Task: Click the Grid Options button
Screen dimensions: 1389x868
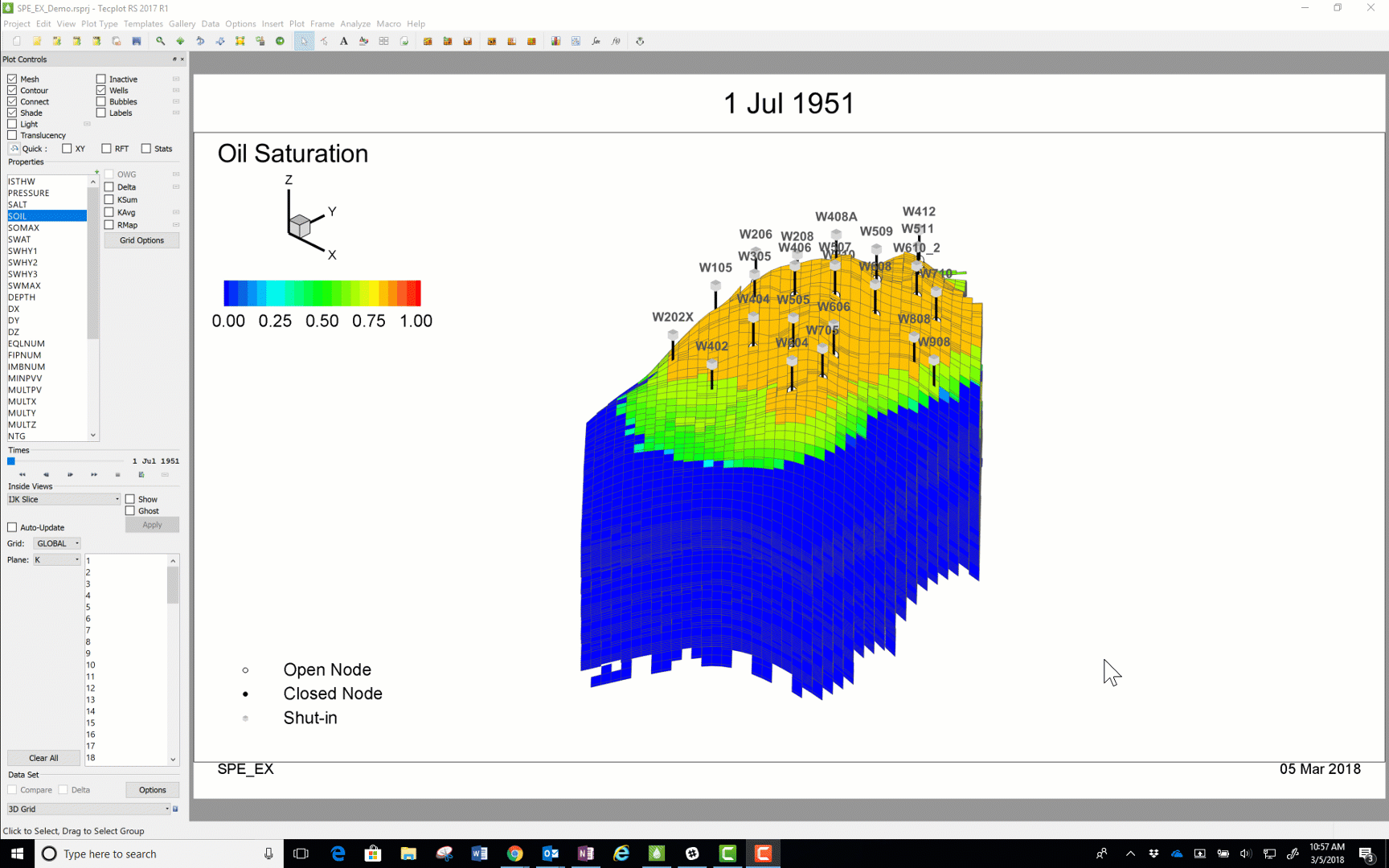Action: click(x=141, y=240)
